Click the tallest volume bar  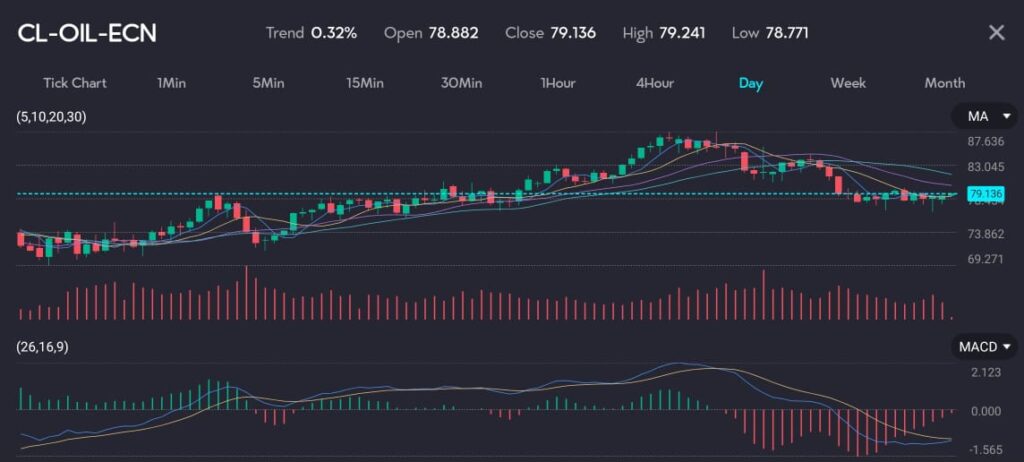(x=245, y=293)
